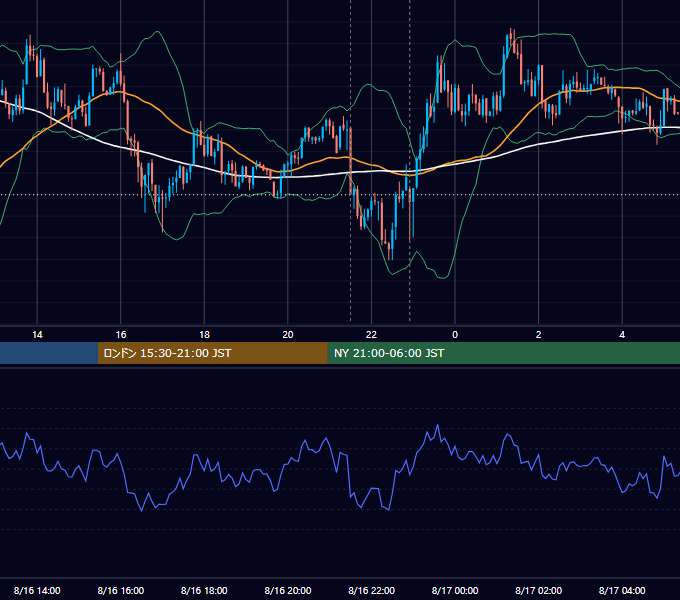Click the 8/16 20:00 date label
This screenshot has width=680, height=600.
pyautogui.click(x=288, y=590)
